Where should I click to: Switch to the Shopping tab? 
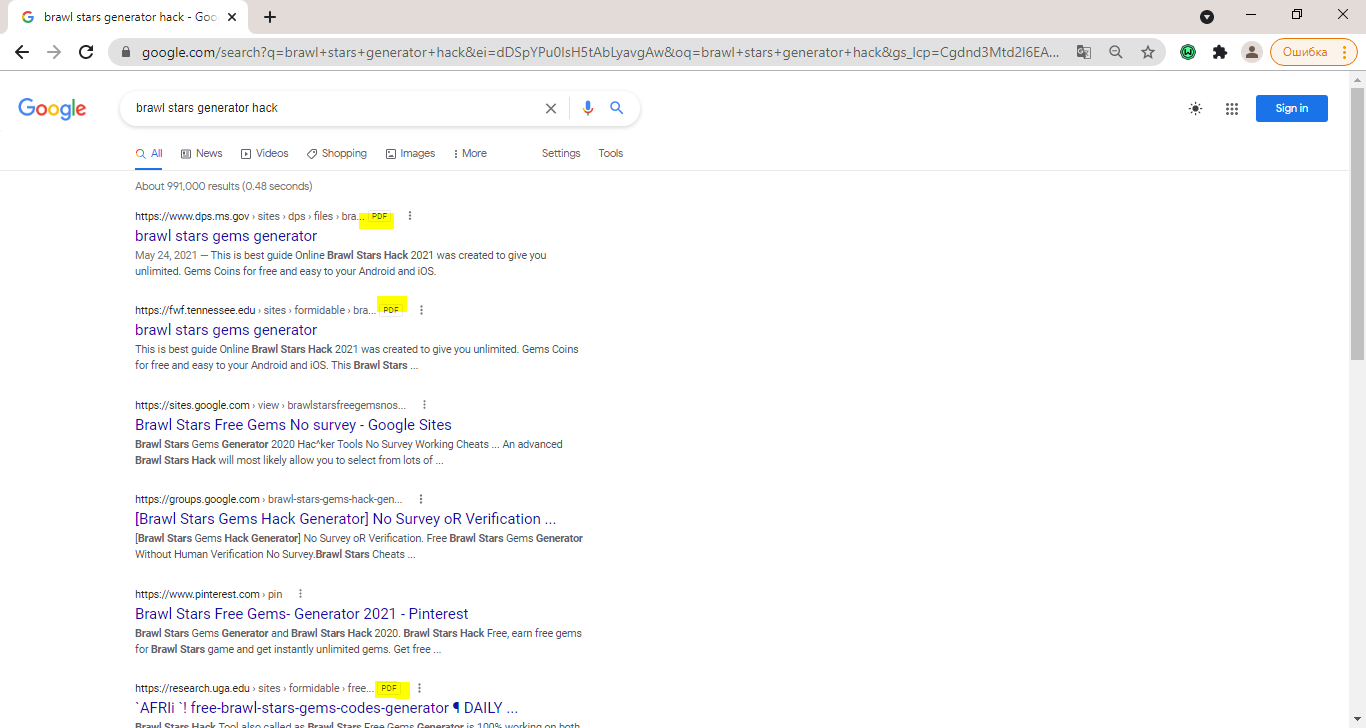pyautogui.click(x=337, y=153)
